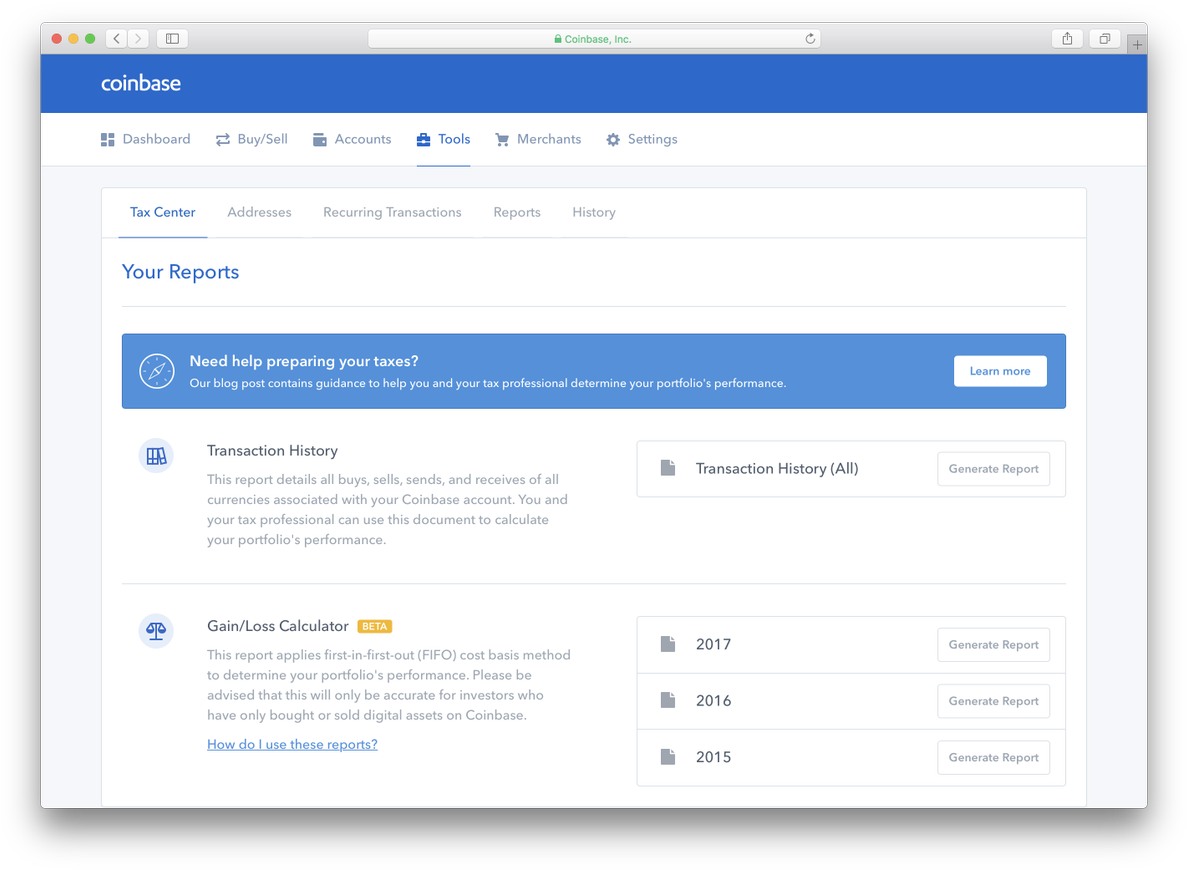Open Settings using the gear icon
This screenshot has height=870, width=1187.
coord(613,139)
